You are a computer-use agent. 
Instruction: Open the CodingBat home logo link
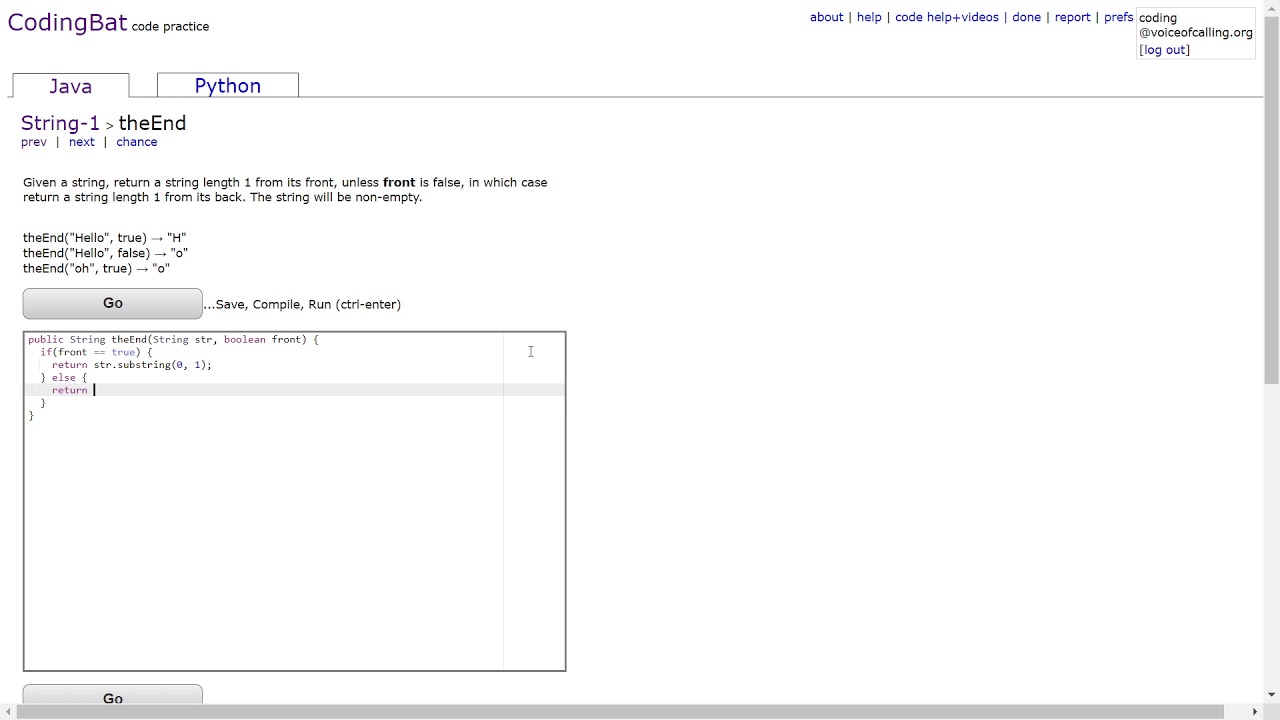(67, 23)
